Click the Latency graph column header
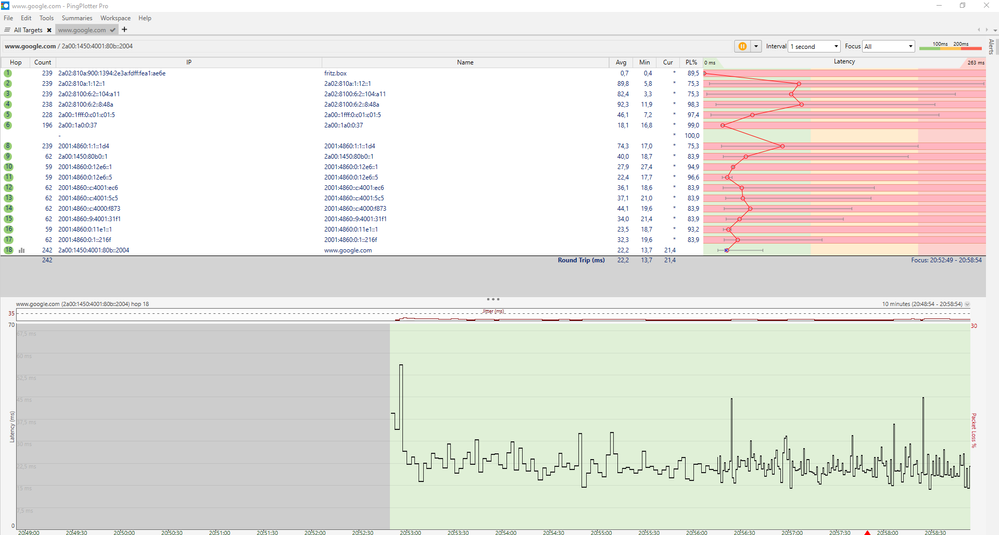This screenshot has height=535, width=999. pos(844,62)
